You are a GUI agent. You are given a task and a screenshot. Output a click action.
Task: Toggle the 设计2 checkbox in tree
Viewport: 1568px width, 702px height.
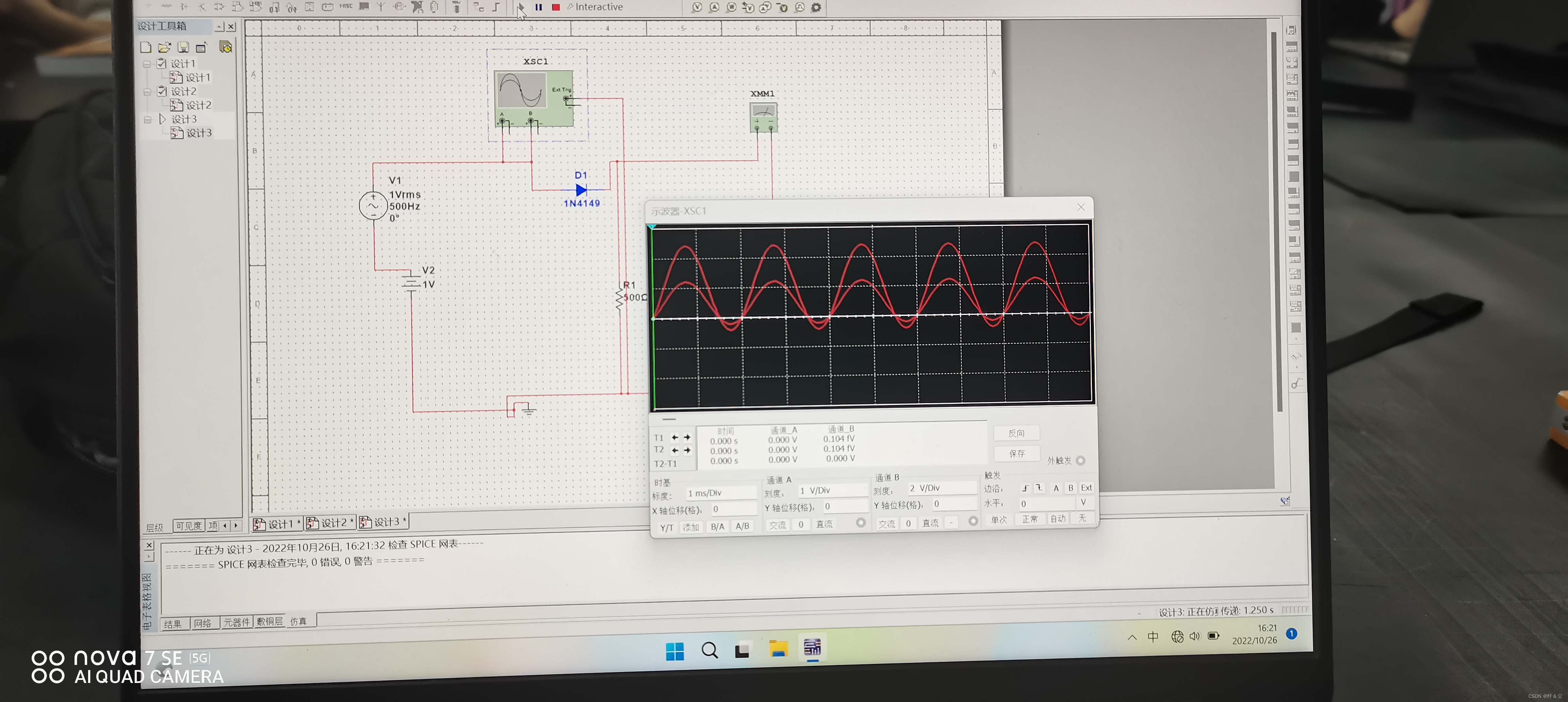pos(162,91)
